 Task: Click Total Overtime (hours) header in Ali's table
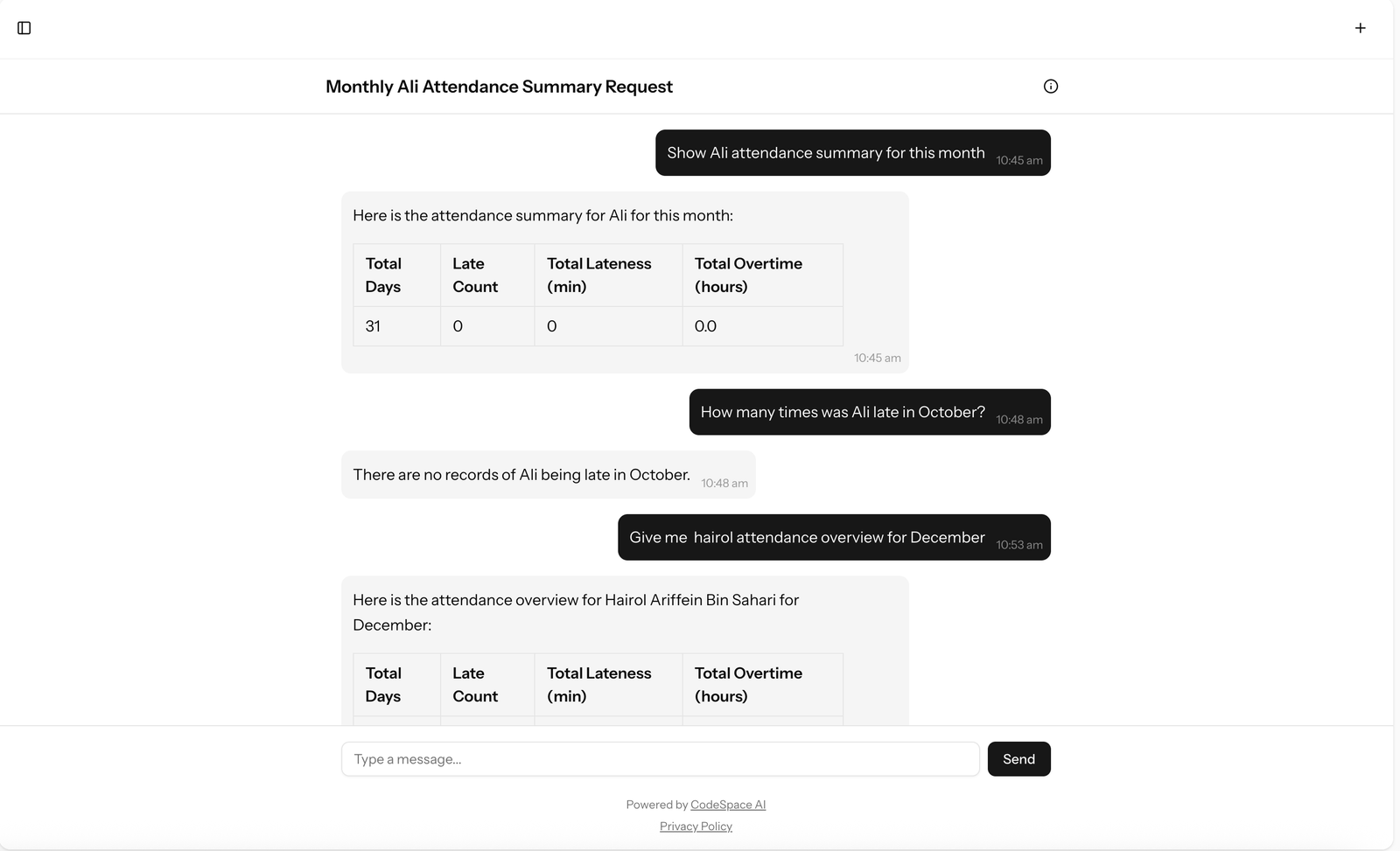coord(748,275)
